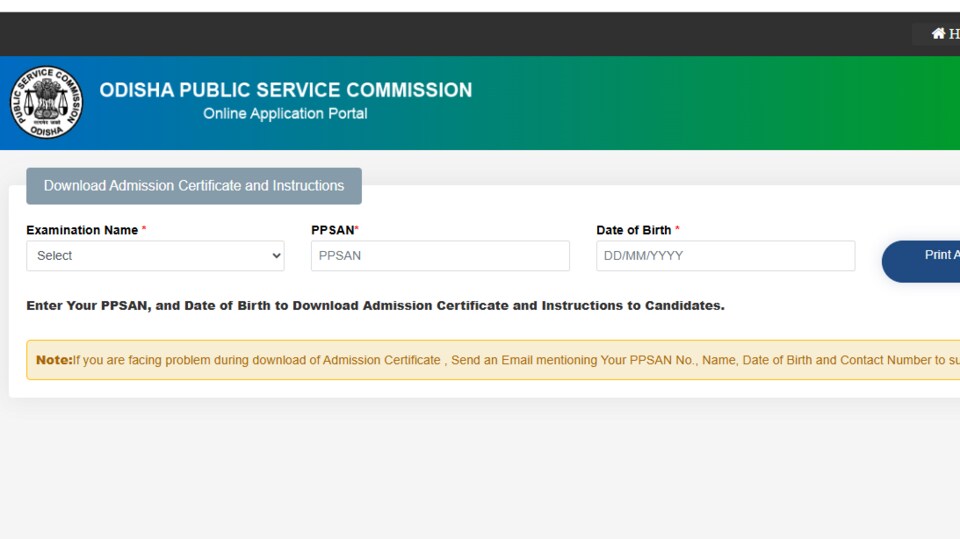
Task: Focus the Date of Birth DD/MM/YYYY field
Action: 726,255
